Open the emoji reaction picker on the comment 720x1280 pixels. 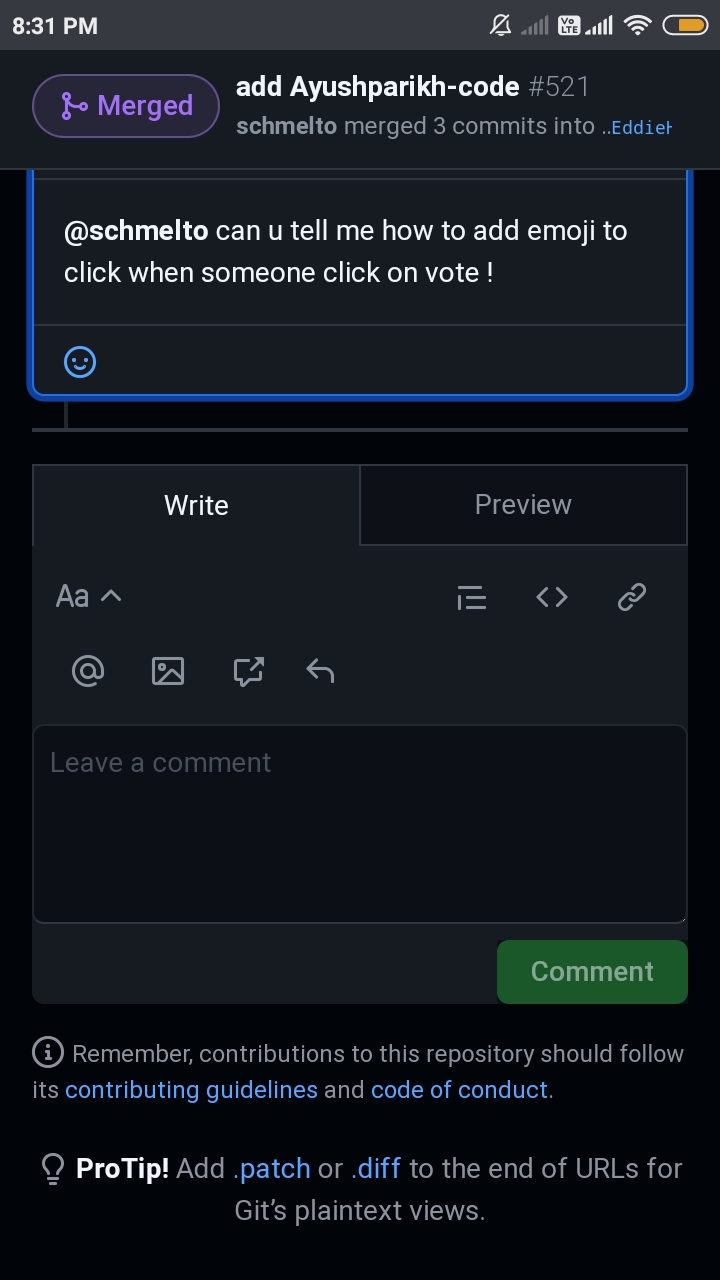[x=80, y=361]
